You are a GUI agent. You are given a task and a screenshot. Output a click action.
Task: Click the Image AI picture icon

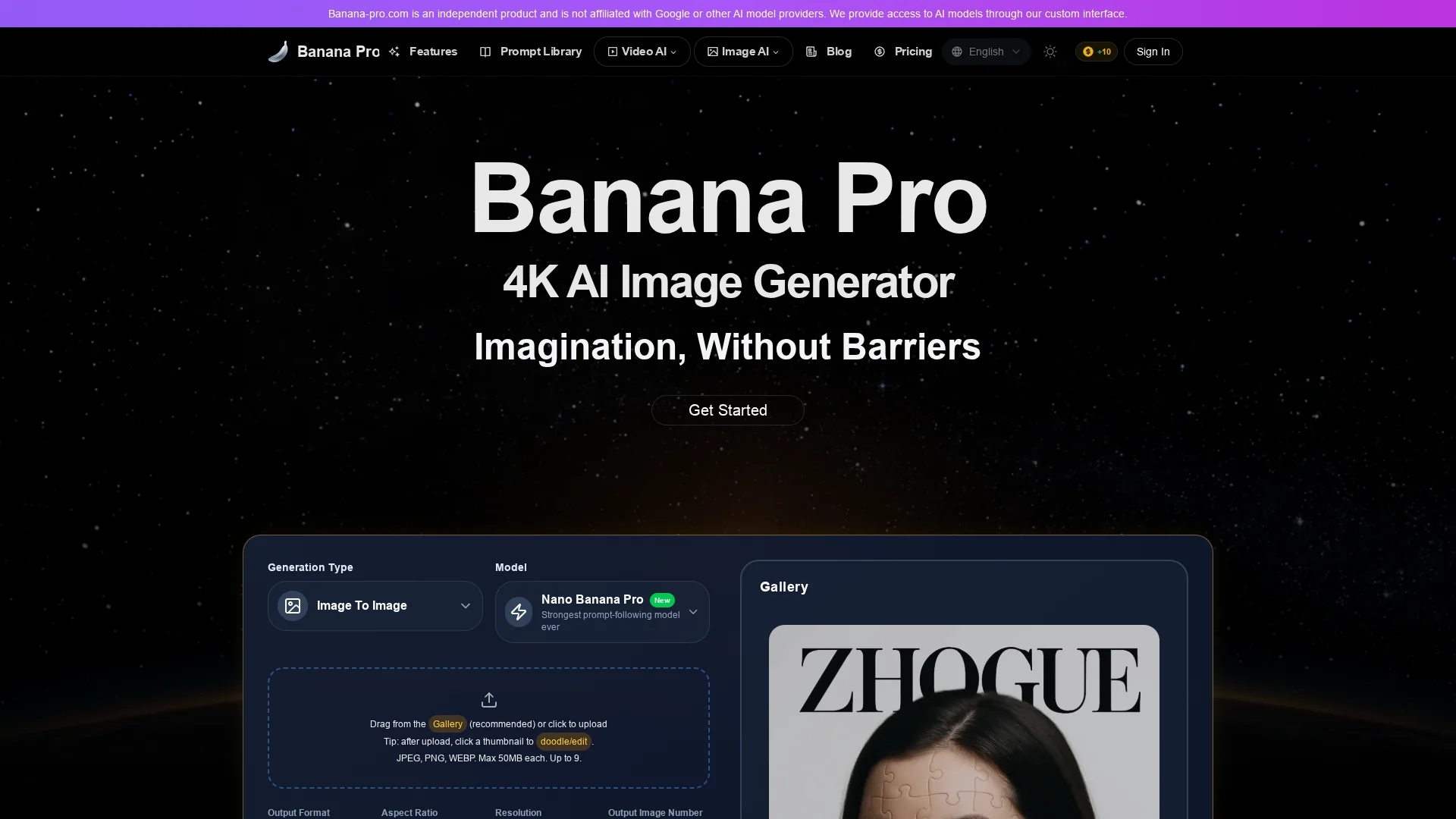point(713,52)
